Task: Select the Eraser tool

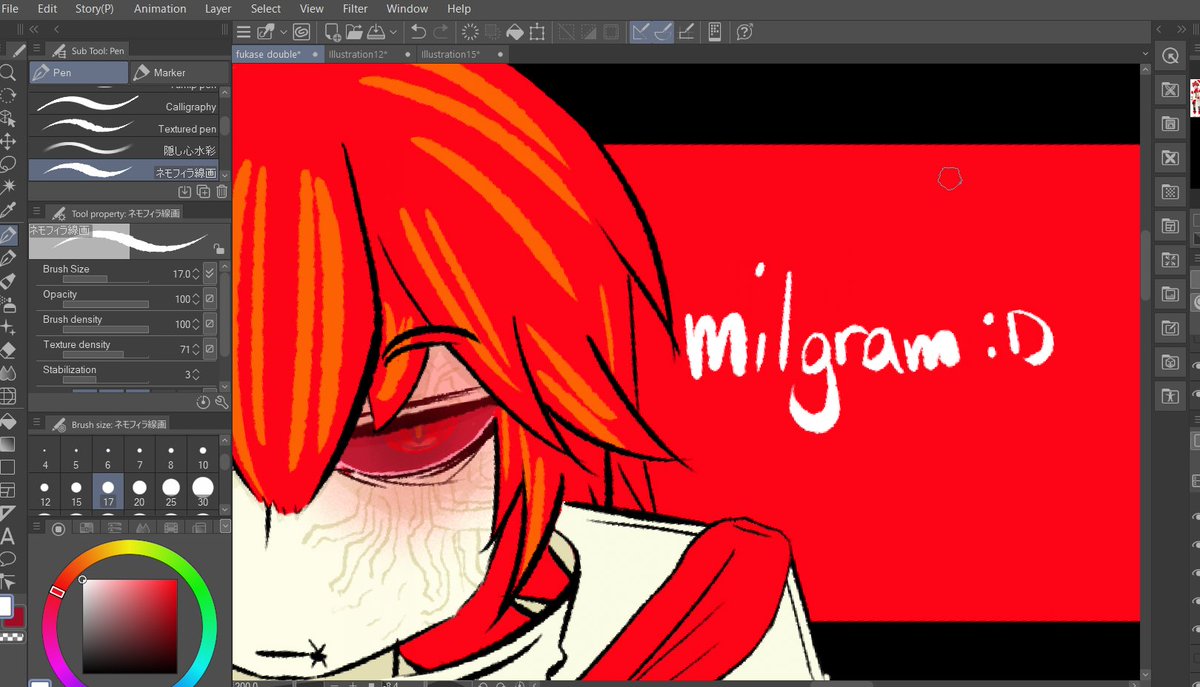Action: [x=8, y=350]
